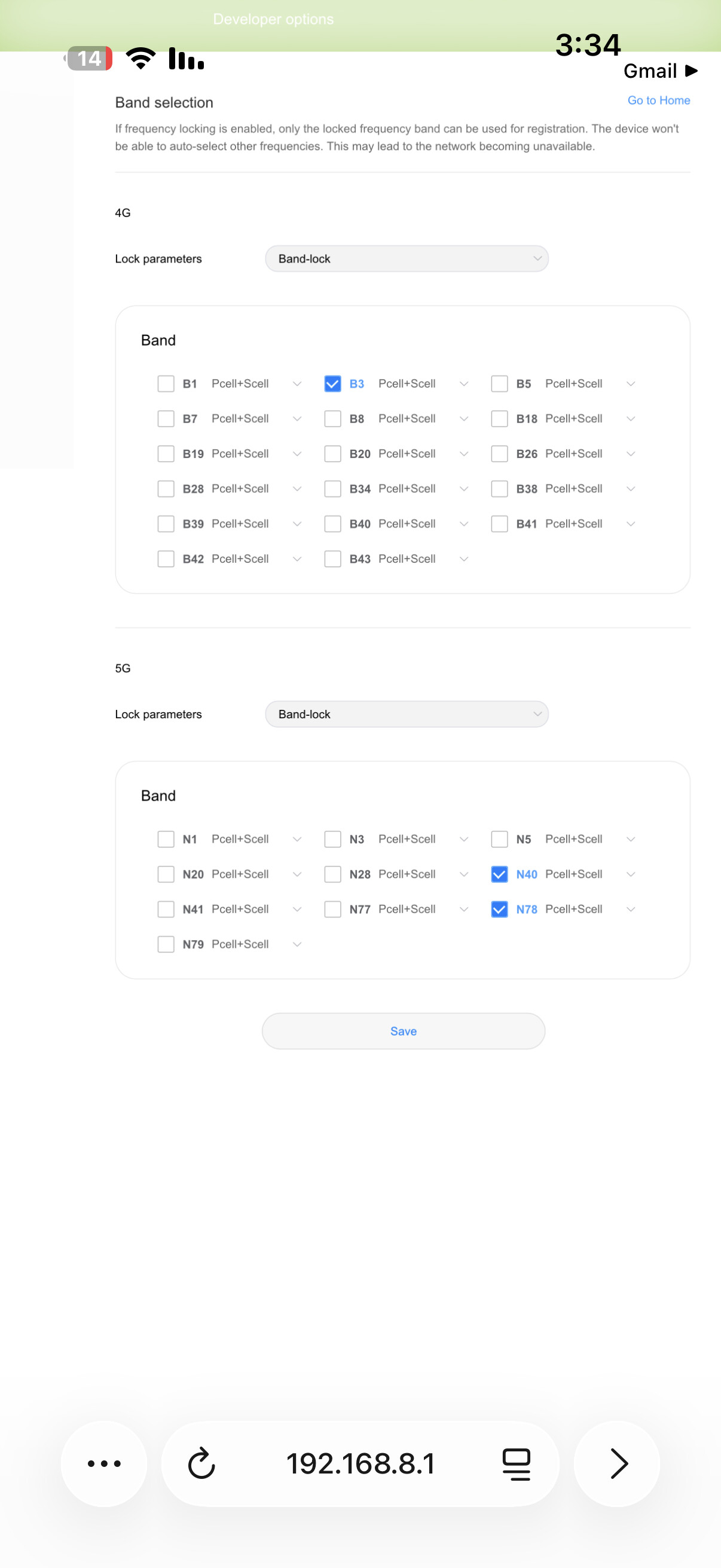
Task: Open the 4G Lock parameters dropdown
Action: click(407, 259)
